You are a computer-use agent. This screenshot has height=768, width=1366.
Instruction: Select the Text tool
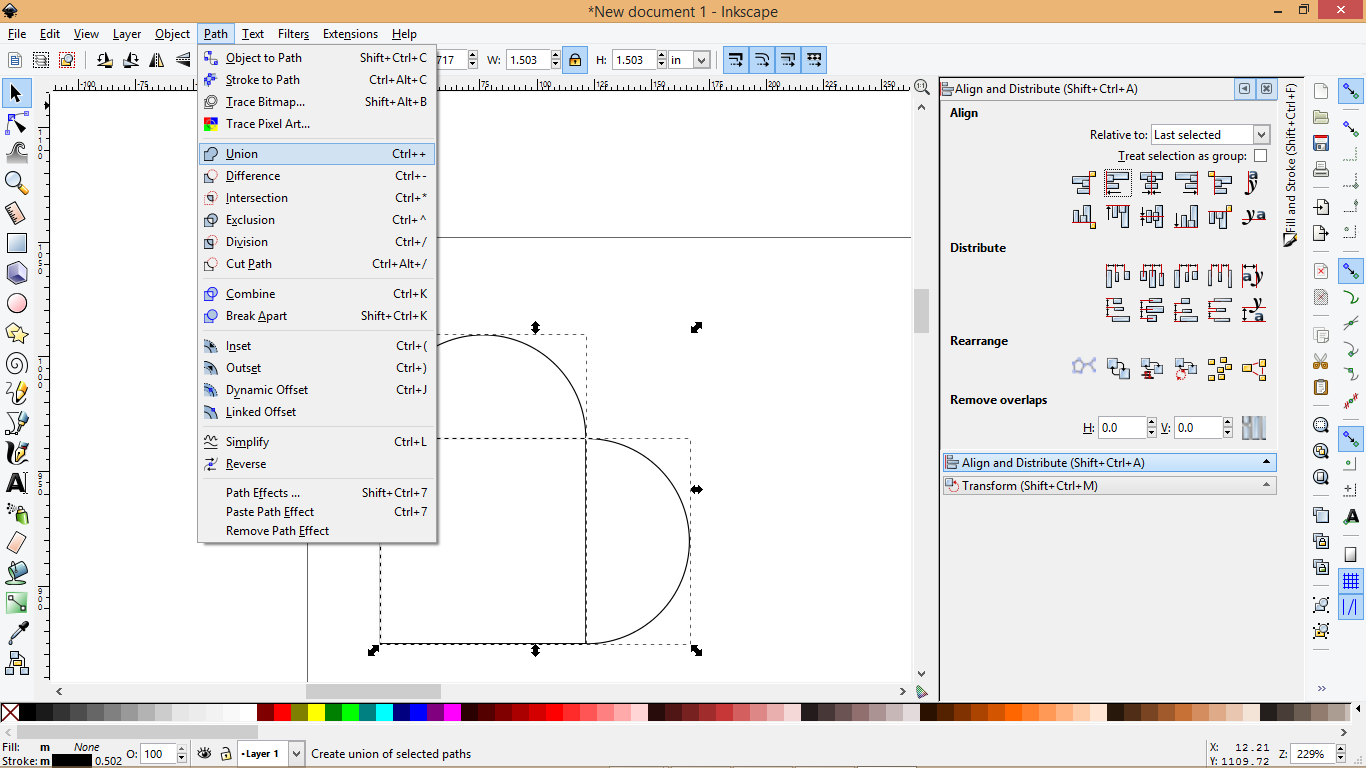pyautogui.click(x=16, y=483)
